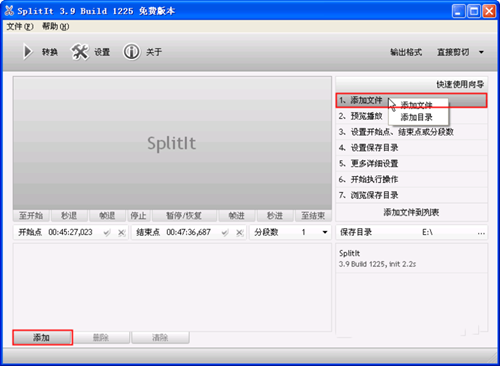Confirm the 开始点 check mark icon

tap(107, 232)
